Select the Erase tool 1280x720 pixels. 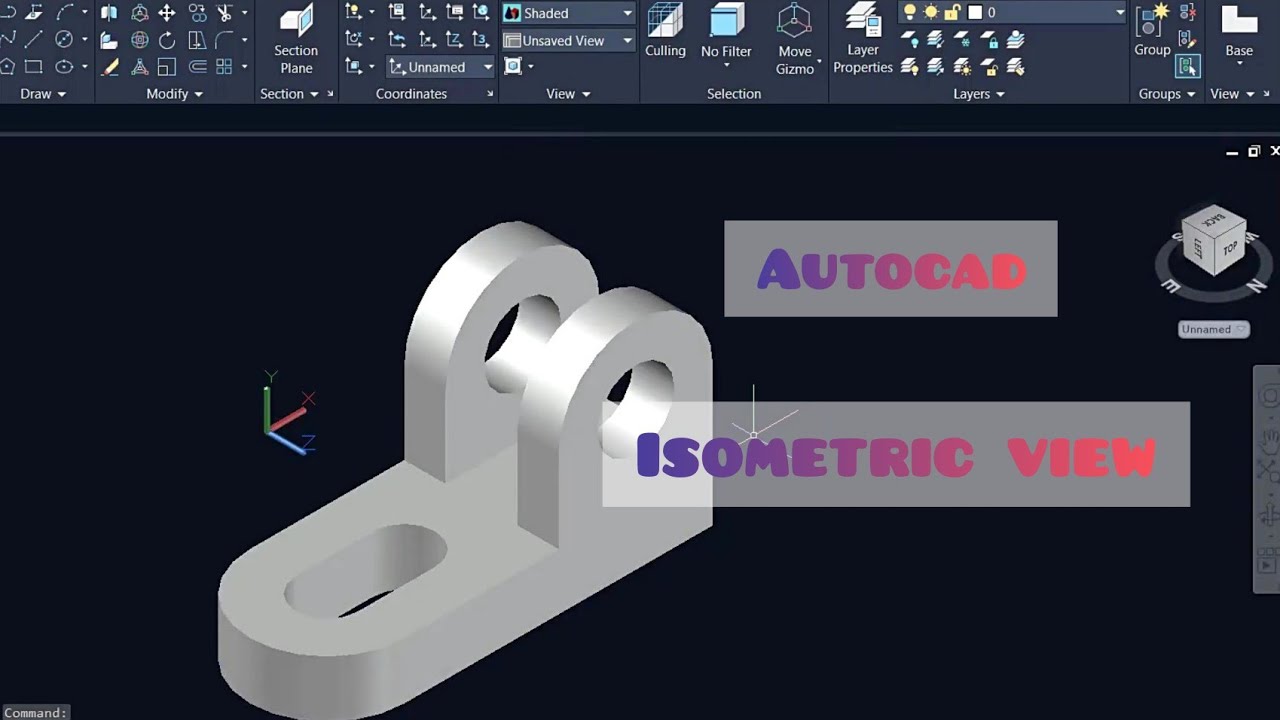click(x=111, y=67)
